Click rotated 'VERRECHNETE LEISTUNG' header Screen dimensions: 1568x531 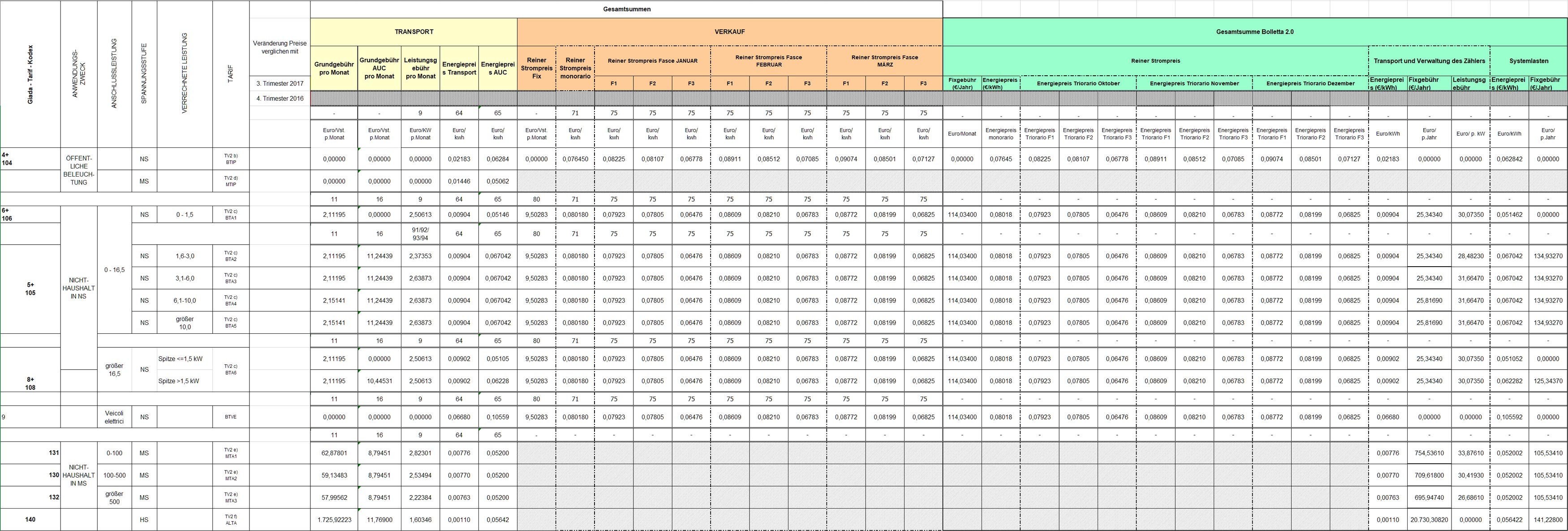(x=185, y=73)
